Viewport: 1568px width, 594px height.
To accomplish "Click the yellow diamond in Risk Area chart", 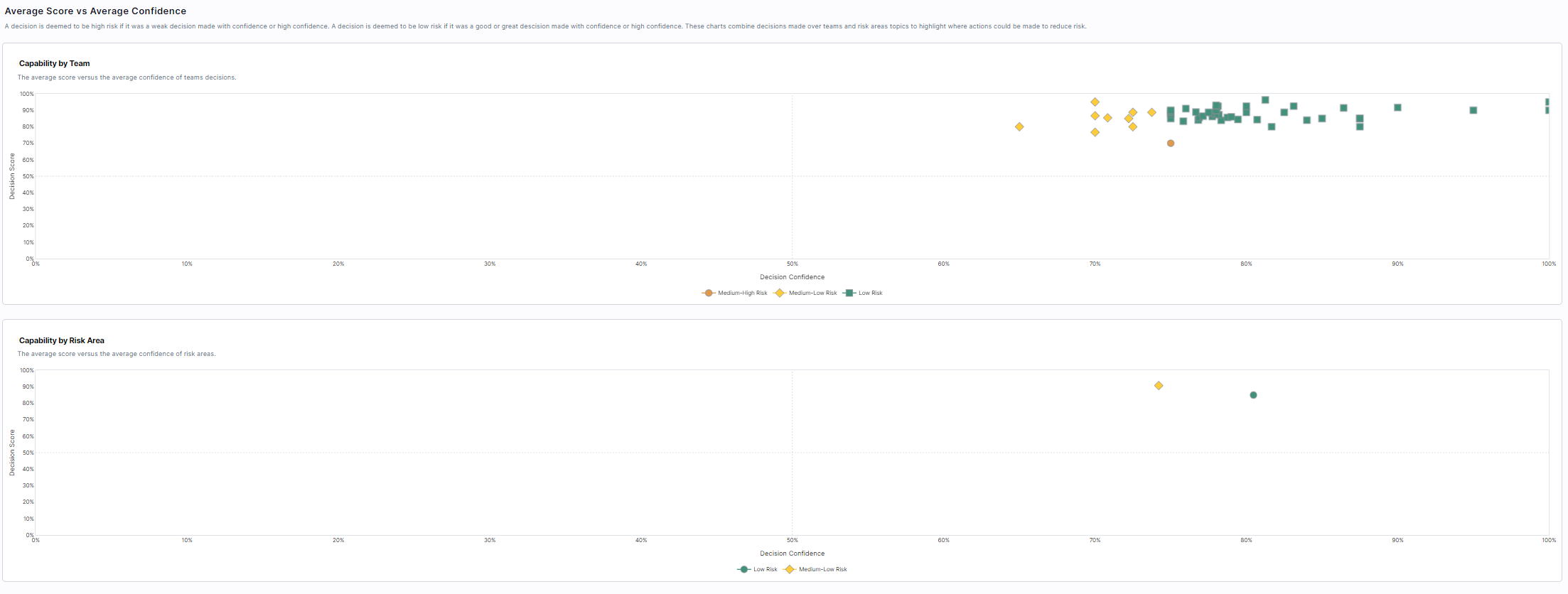I will [1159, 386].
